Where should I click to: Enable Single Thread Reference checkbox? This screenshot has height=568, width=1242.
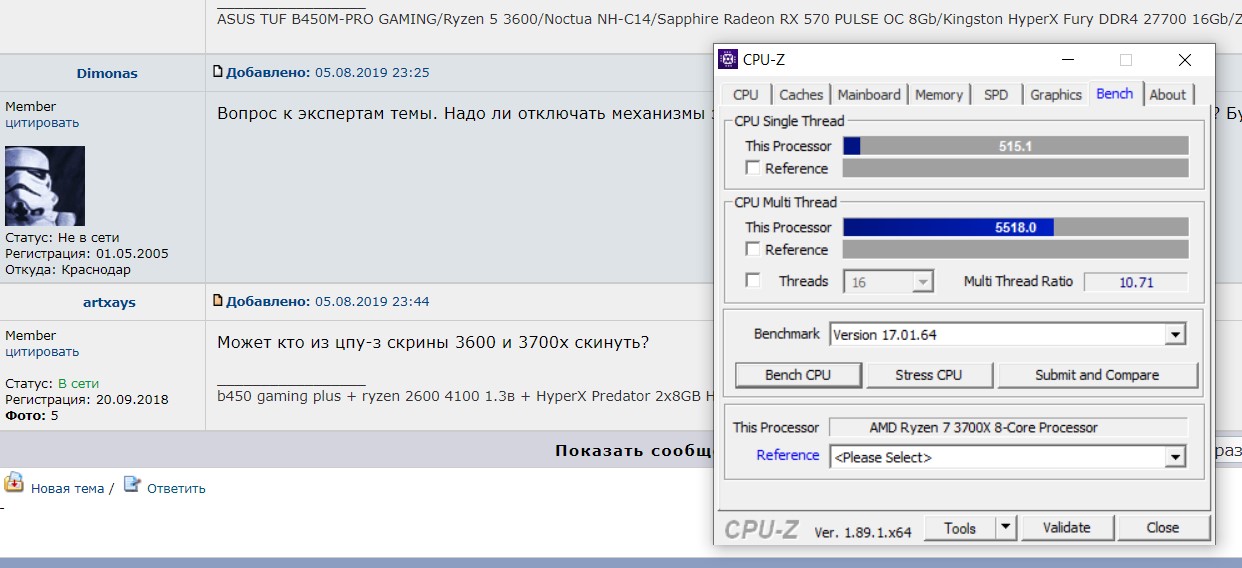point(753,168)
